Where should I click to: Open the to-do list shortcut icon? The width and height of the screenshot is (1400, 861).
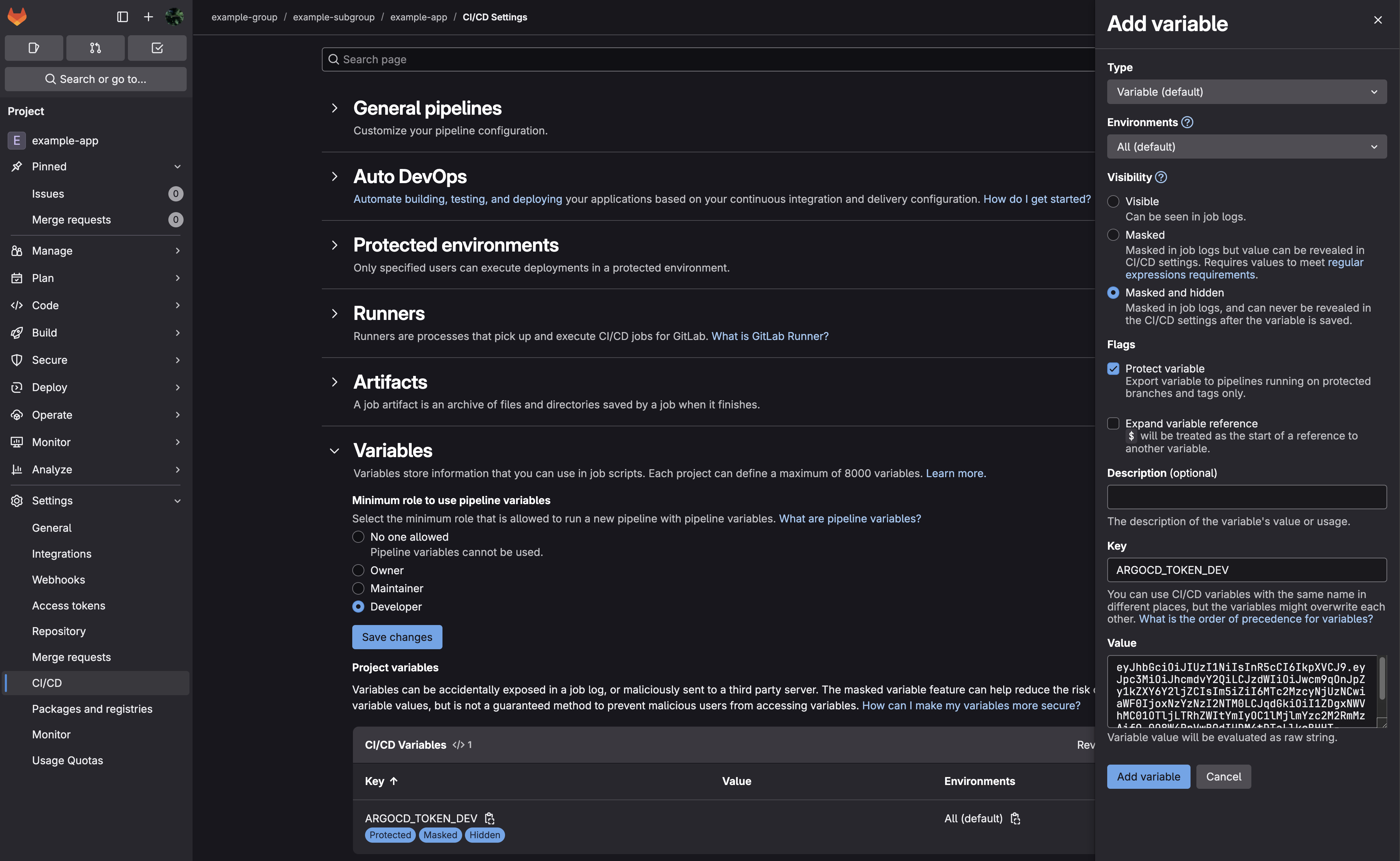(157, 48)
